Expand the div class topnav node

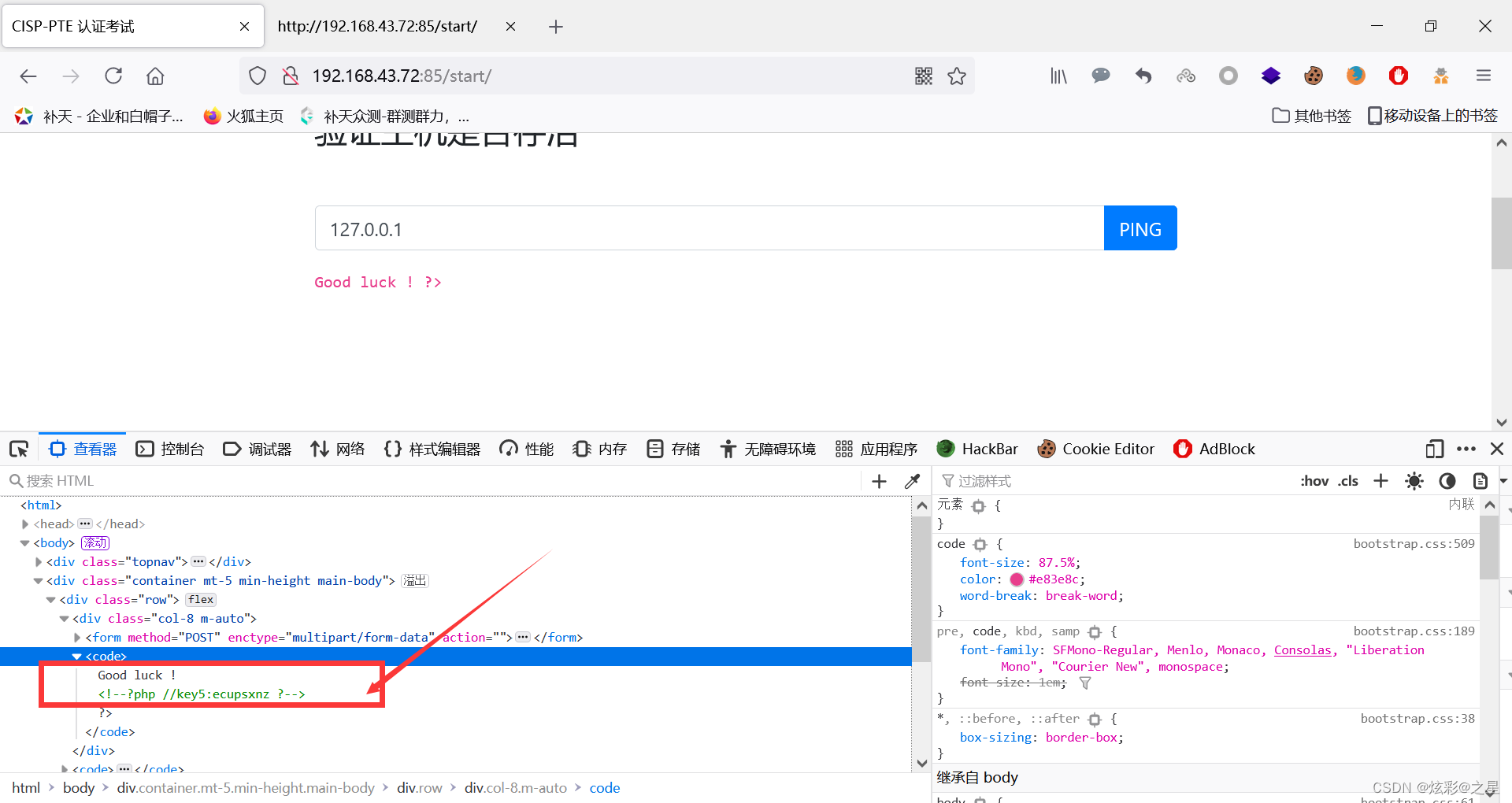(x=38, y=561)
